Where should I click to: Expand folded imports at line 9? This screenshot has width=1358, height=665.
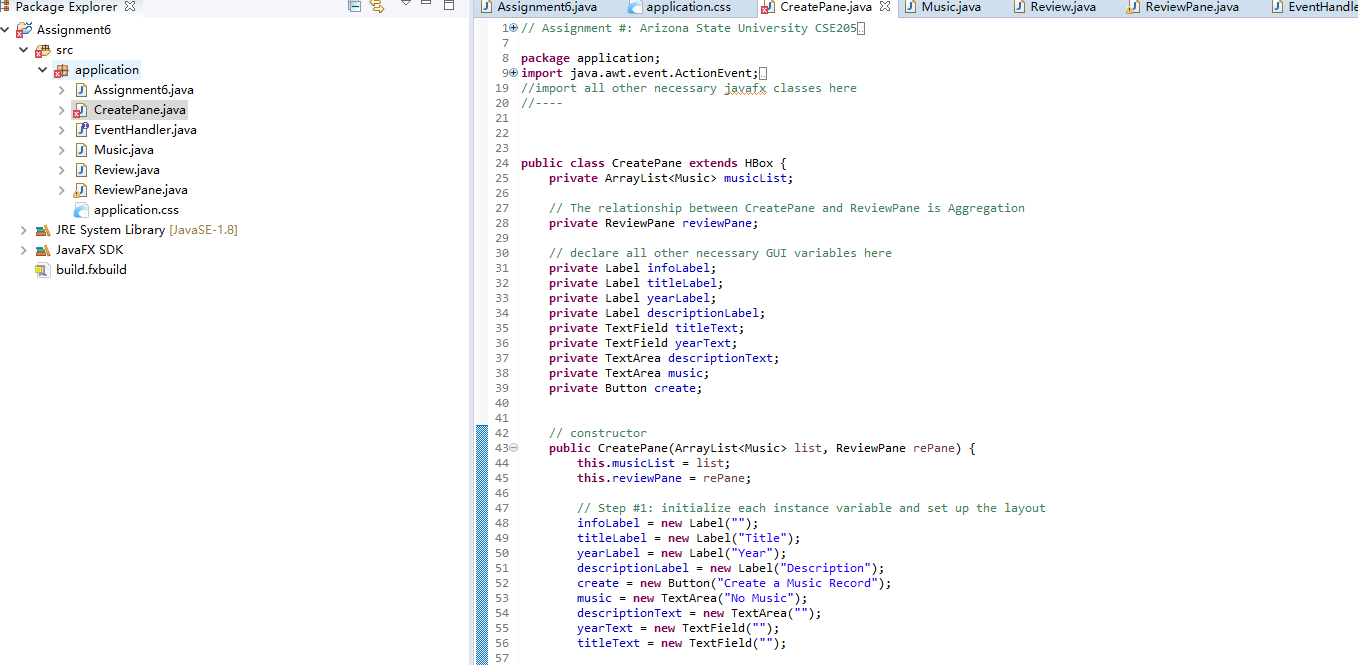(513, 73)
